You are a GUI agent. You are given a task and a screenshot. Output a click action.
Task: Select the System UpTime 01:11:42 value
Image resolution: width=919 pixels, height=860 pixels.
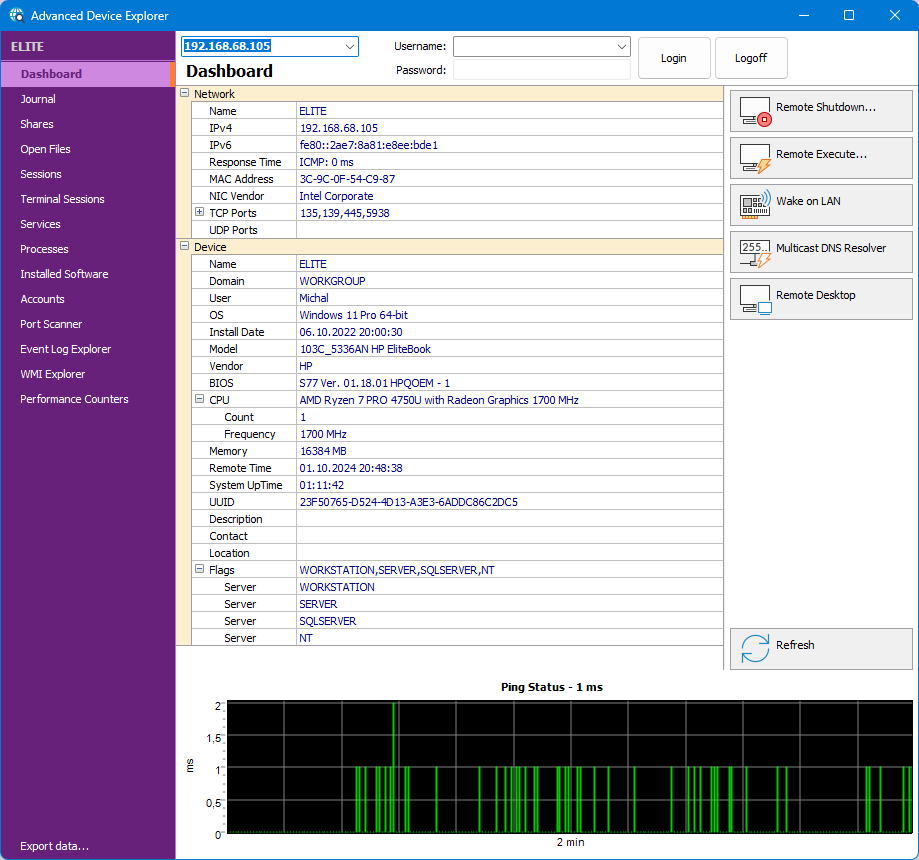(x=322, y=485)
